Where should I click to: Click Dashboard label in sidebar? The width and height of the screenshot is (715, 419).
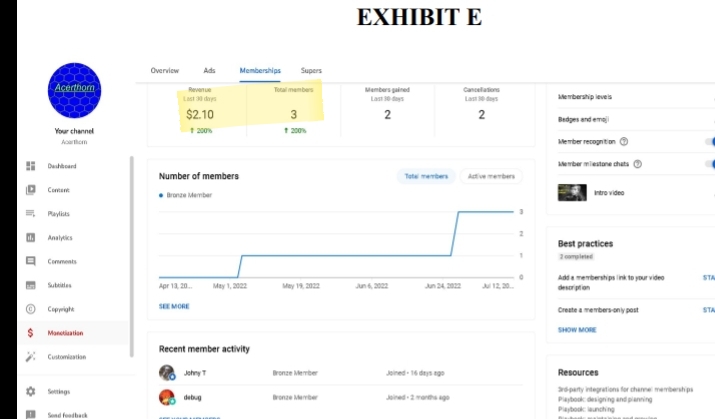point(62,166)
